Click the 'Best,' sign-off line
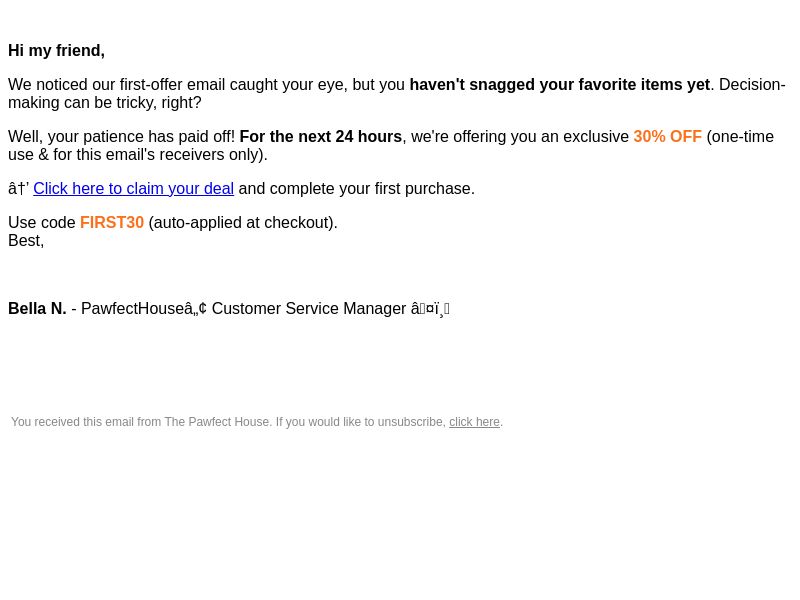This screenshot has height=600, width=800. click(26, 240)
